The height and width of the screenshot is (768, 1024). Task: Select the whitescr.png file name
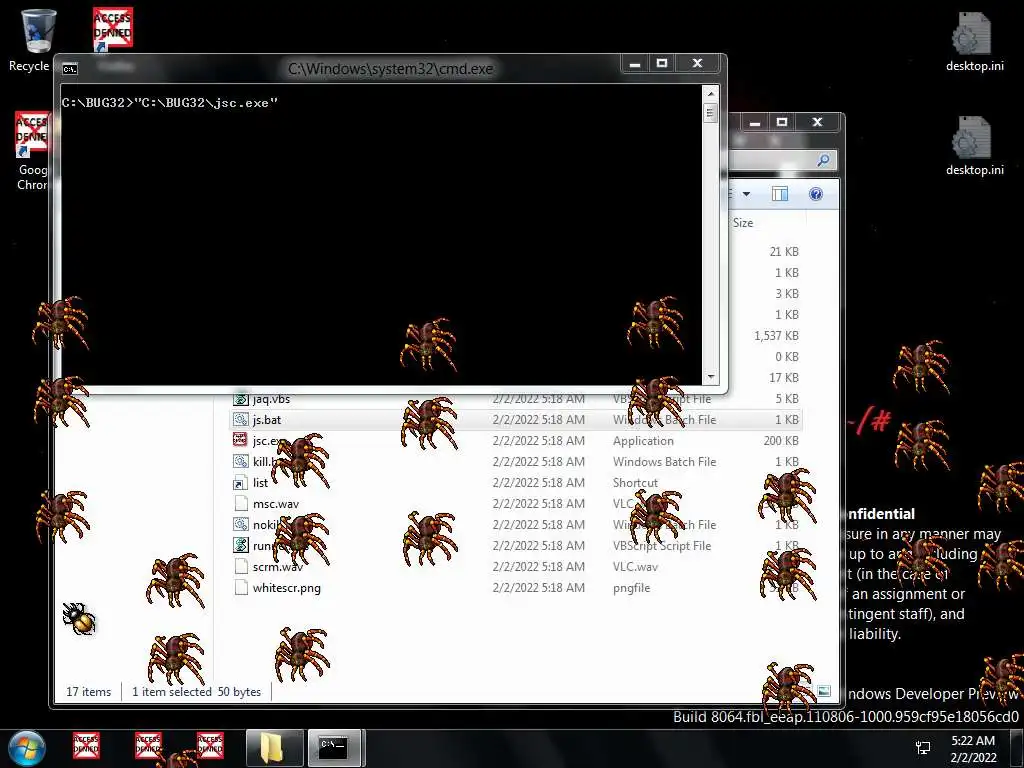287,588
